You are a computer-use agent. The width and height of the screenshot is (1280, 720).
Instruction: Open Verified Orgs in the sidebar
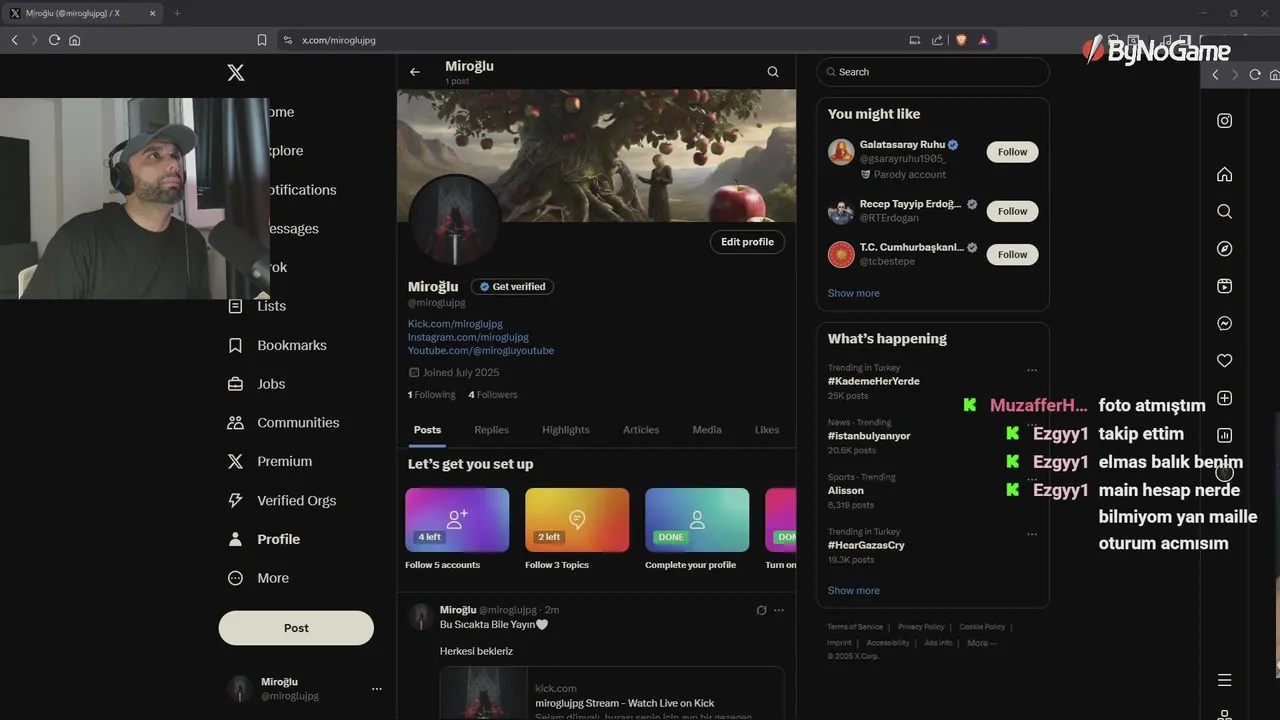tap(282, 501)
